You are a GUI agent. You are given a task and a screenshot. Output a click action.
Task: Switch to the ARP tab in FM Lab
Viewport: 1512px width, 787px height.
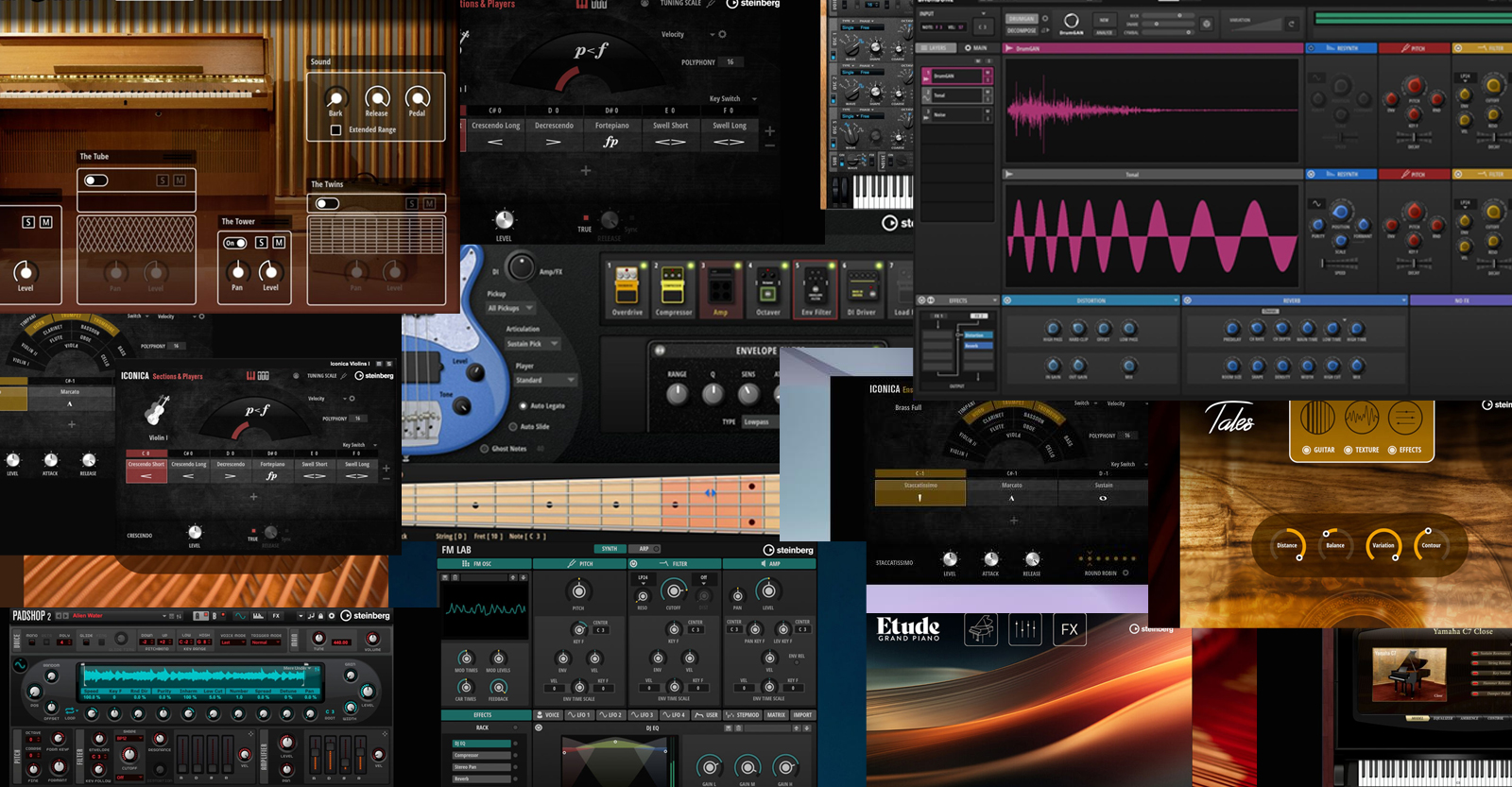coord(644,549)
